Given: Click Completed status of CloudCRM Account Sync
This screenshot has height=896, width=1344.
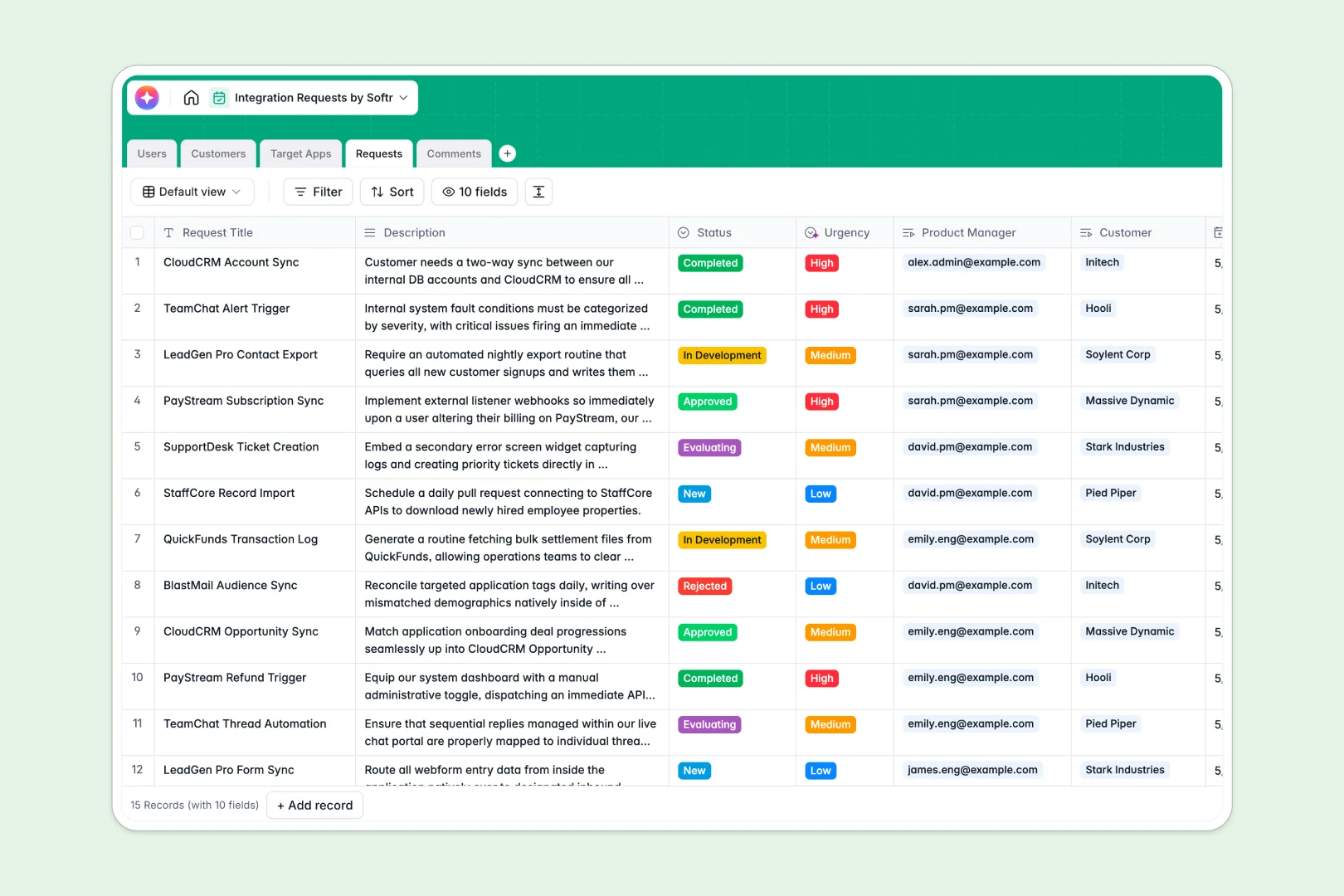Looking at the screenshot, I should (710, 263).
